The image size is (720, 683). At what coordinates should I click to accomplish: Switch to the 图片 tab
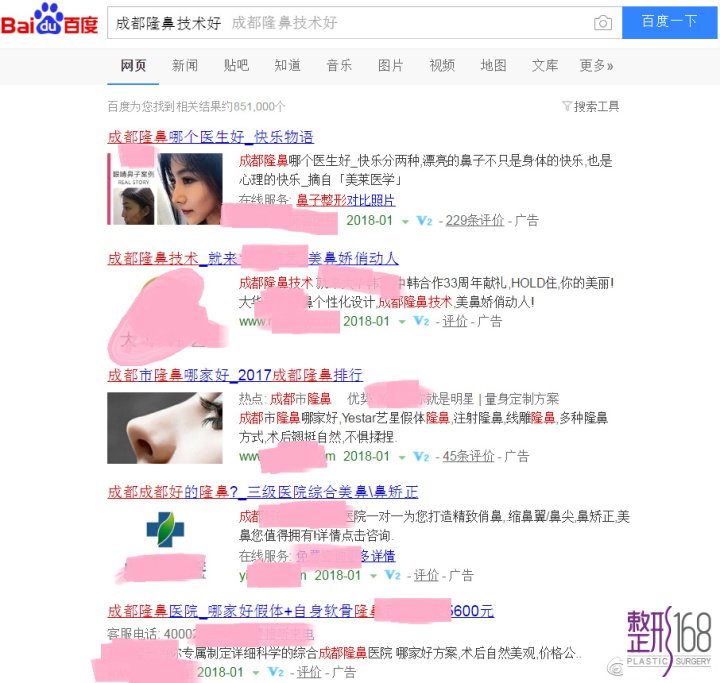tap(390, 66)
